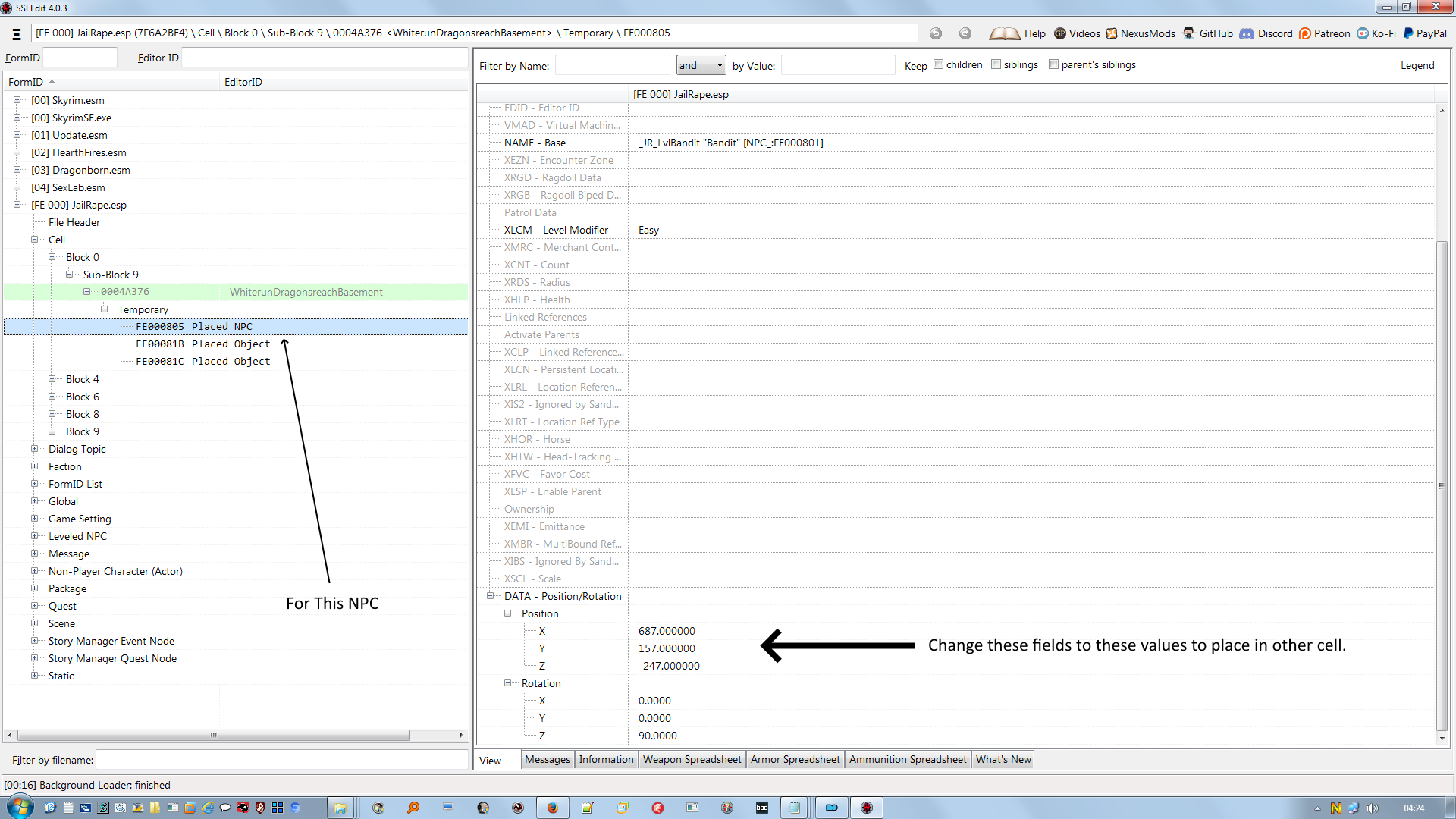Click the FormID search field
The width and height of the screenshot is (1456, 819).
80,58
